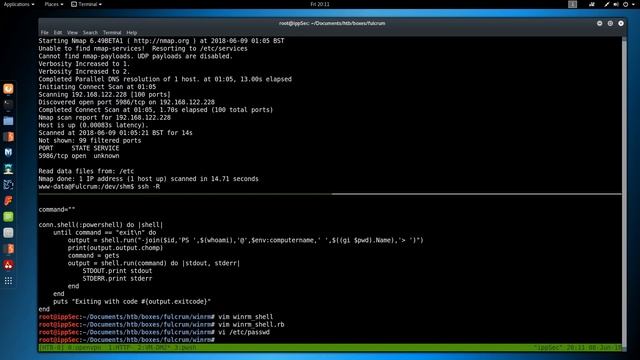Screen dimensions: 640x360
Task: Click 'Not shown: 99 filtered ports' line
Action: [x=90, y=140]
